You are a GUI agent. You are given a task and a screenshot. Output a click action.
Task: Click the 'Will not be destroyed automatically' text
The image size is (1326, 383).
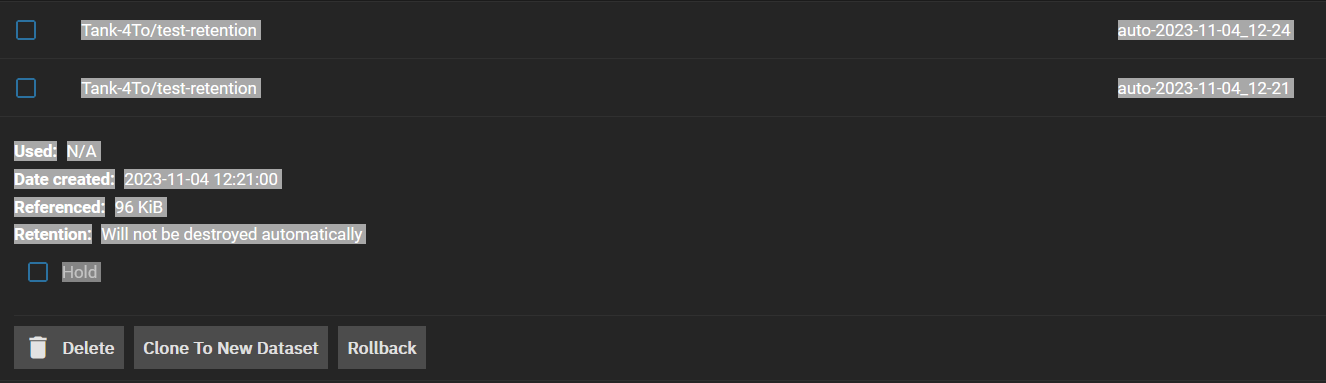click(x=232, y=234)
